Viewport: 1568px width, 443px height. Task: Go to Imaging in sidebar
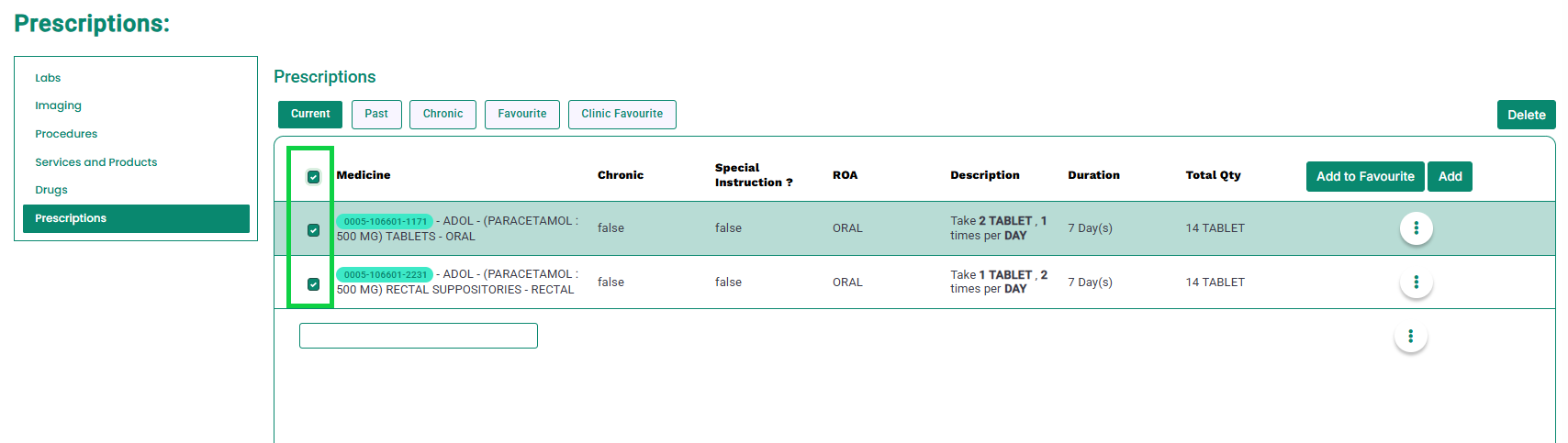coord(58,105)
